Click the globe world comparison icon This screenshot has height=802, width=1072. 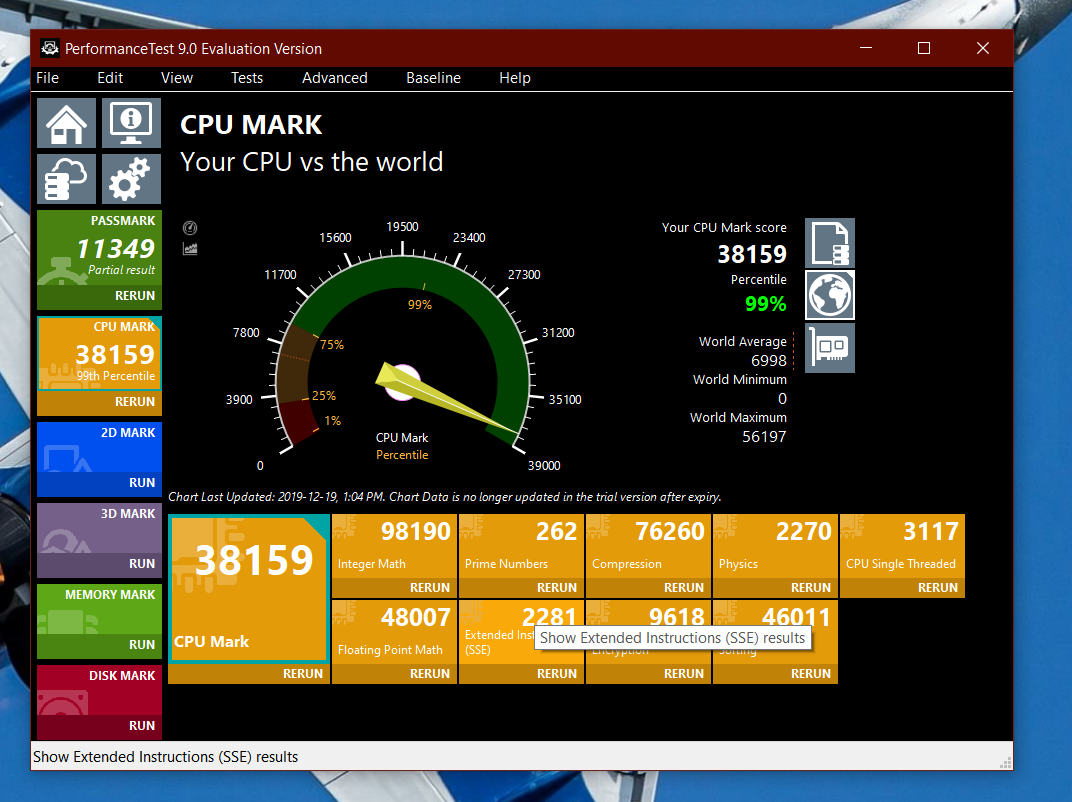coord(830,295)
